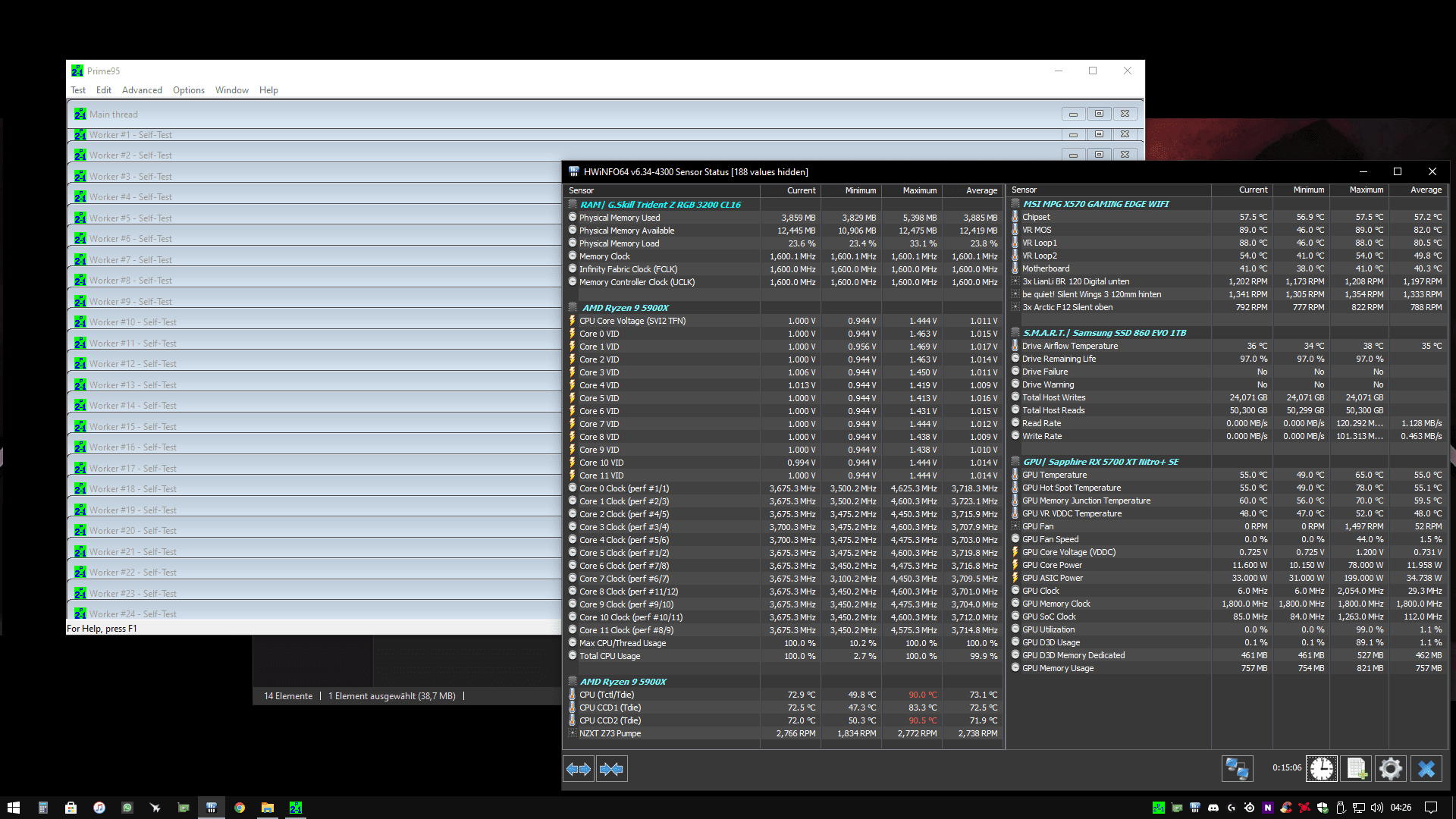1456x819 pixels.
Task: Click taskbar clock showing 04:26
Action: (1401, 808)
